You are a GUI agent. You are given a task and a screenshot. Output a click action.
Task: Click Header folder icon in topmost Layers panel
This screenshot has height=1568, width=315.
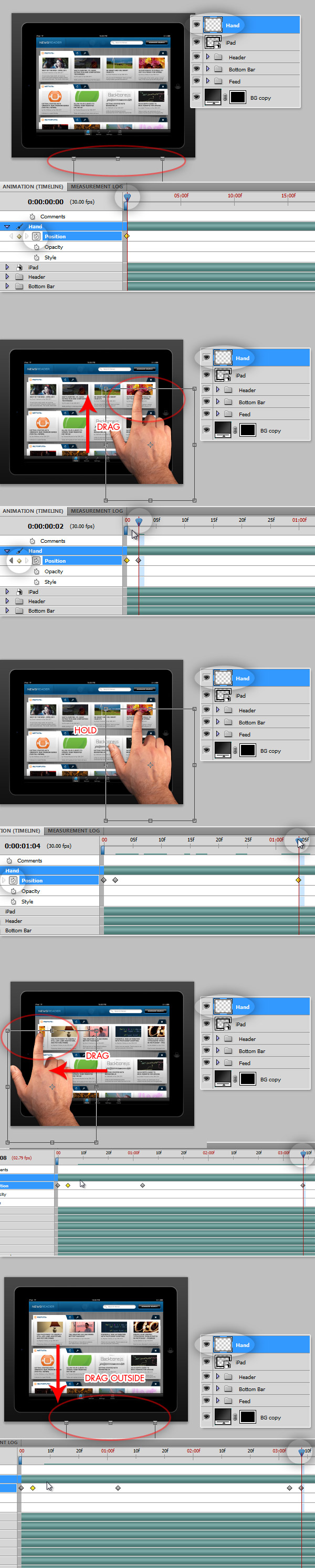pyautogui.click(x=219, y=57)
